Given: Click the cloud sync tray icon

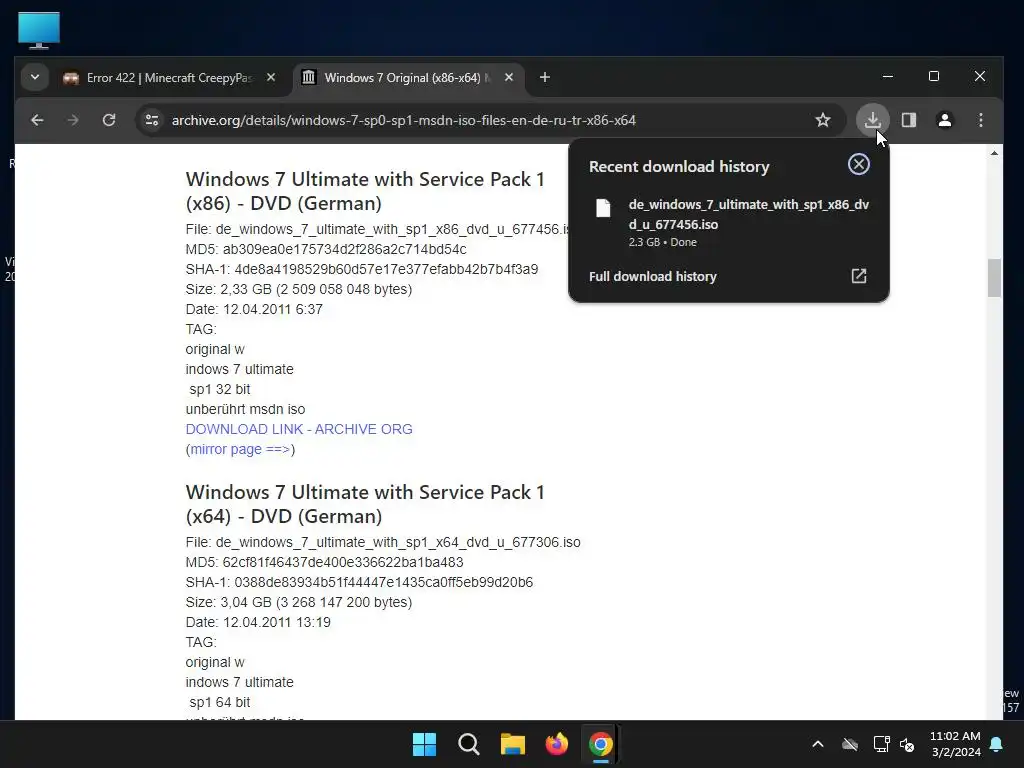Looking at the screenshot, I should coord(850,744).
